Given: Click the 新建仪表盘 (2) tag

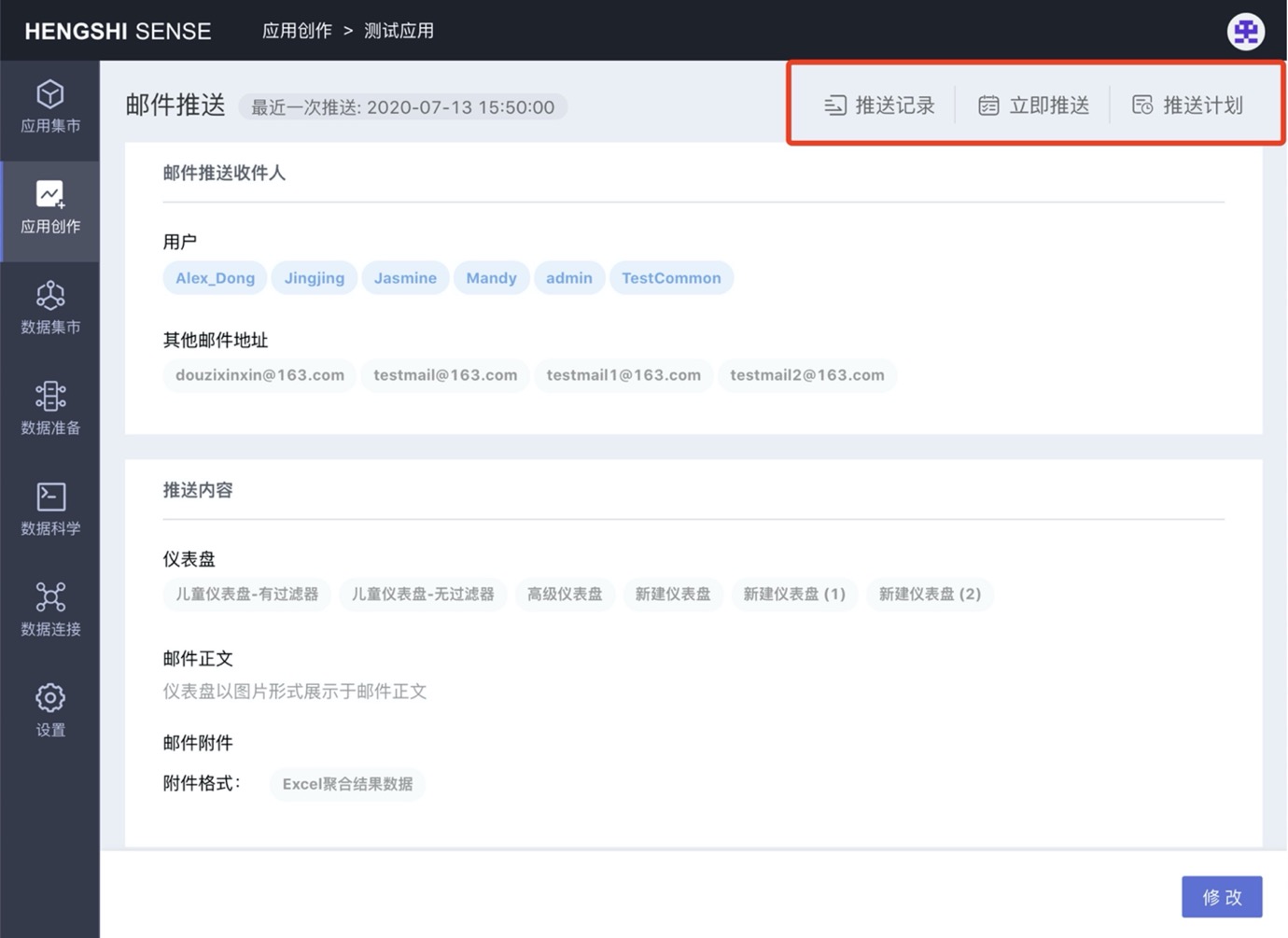Looking at the screenshot, I should pyautogui.click(x=930, y=595).
